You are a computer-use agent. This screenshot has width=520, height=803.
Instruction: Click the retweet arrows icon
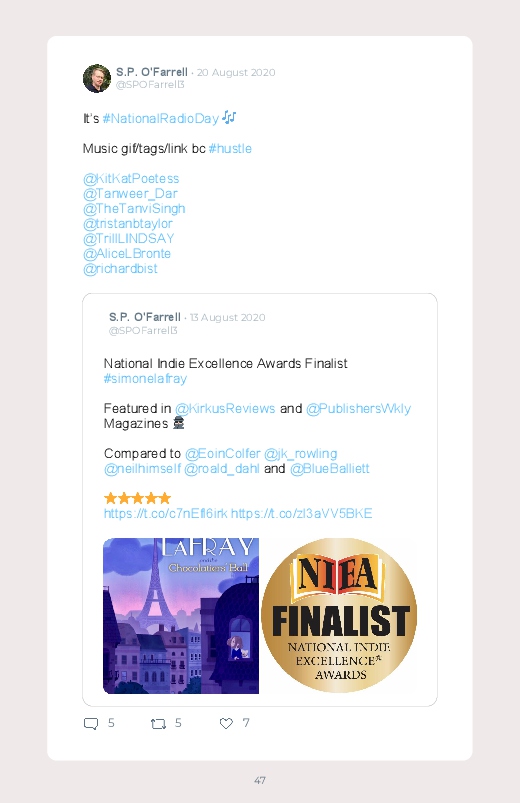(158, 723)
